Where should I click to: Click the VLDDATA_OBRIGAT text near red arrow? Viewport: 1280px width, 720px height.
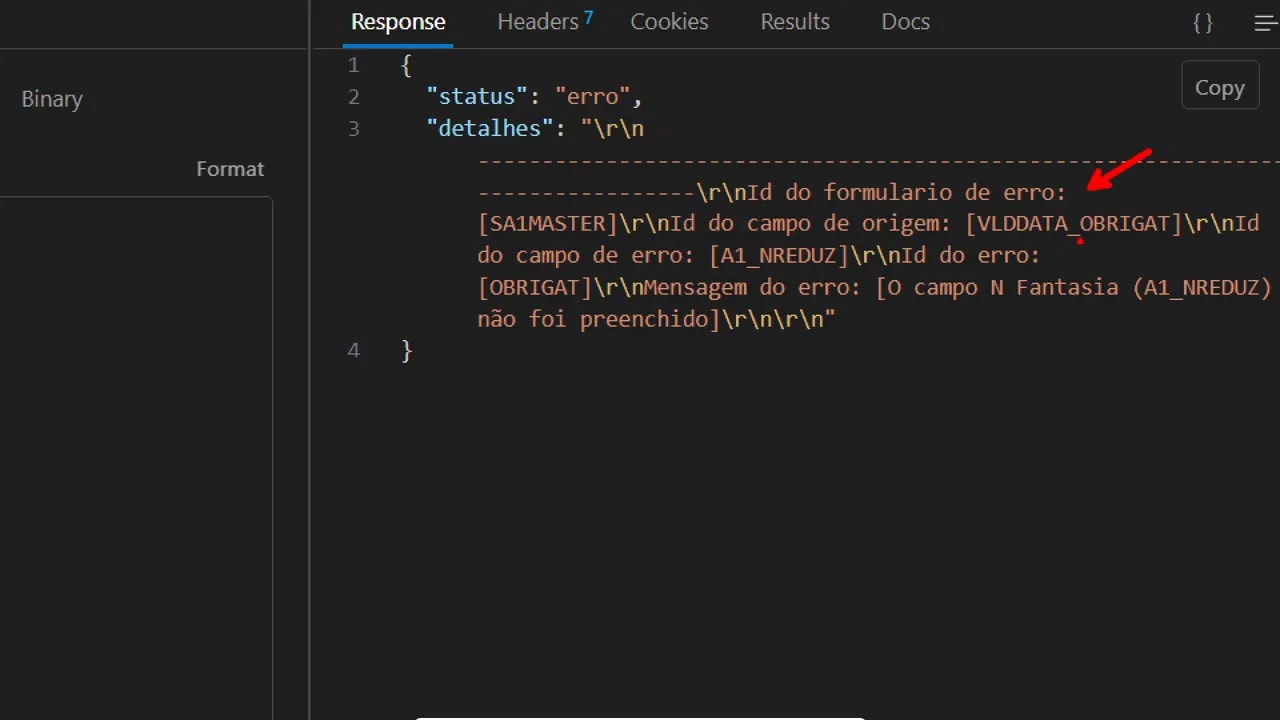(x=1073, y=223)
